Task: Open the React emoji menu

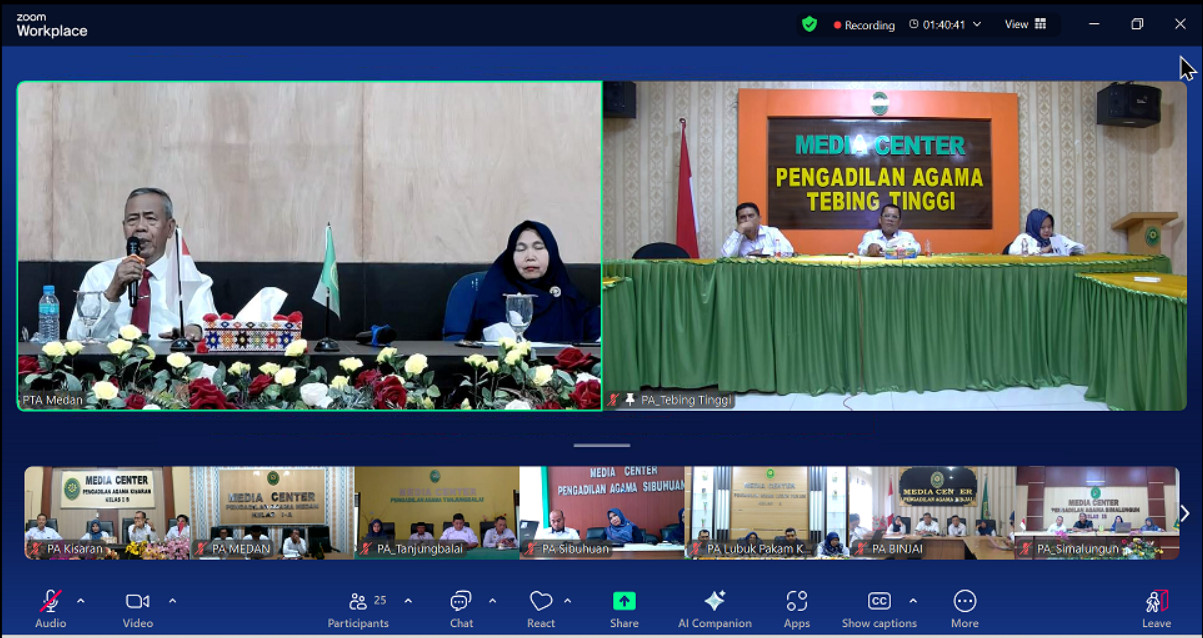Action: pyautogui.click(x=541, y=608)
